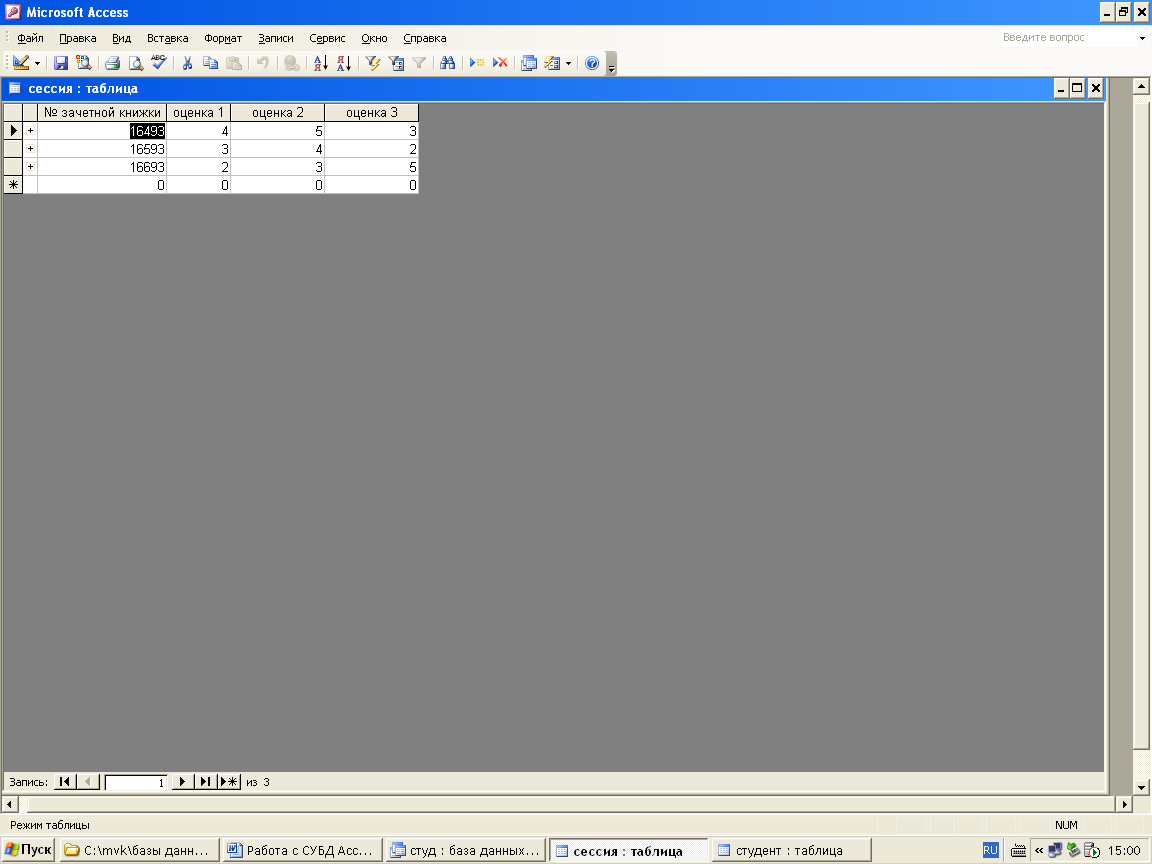This screenshot has height=864, width=1152.
Task: Click the File Search toolbar icon
Action: point(84,63)
